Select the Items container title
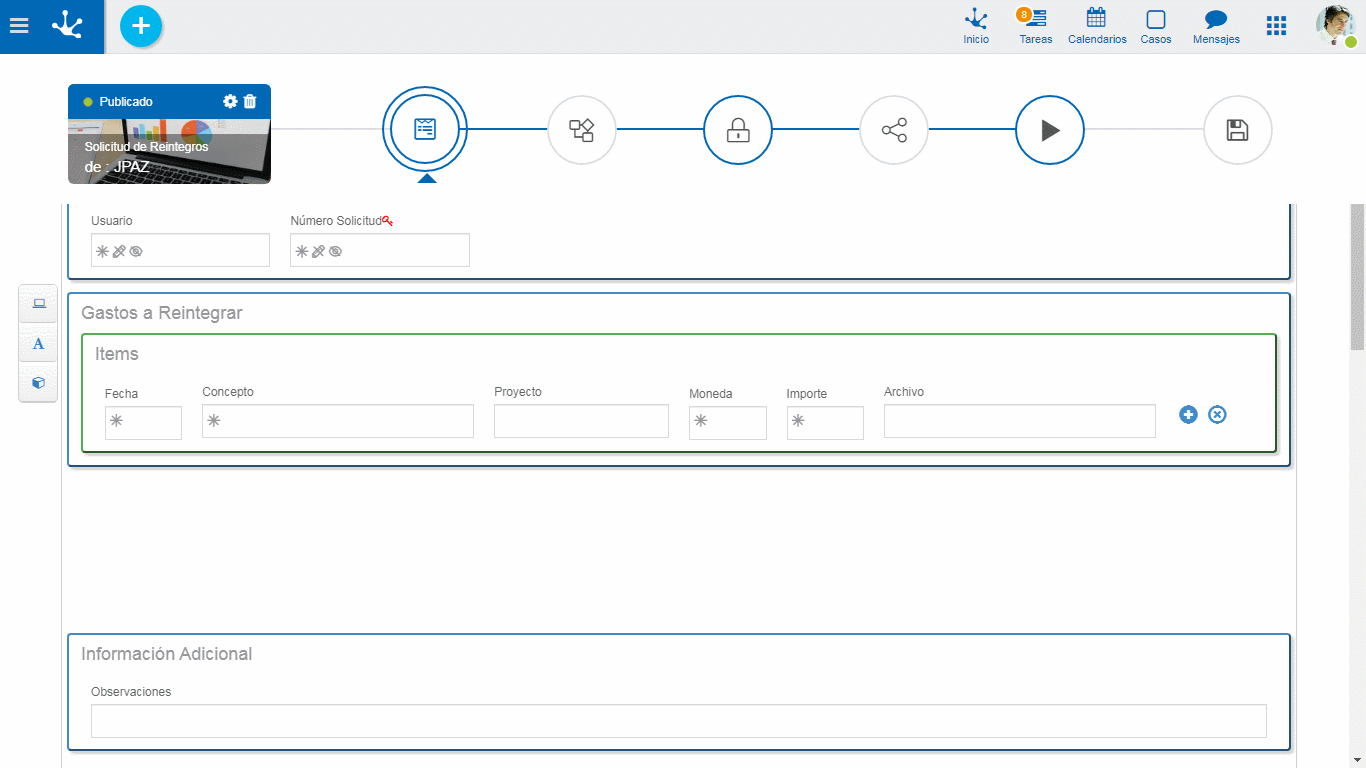The width and height of the screenshot is (1366, 768). point(117,354)
